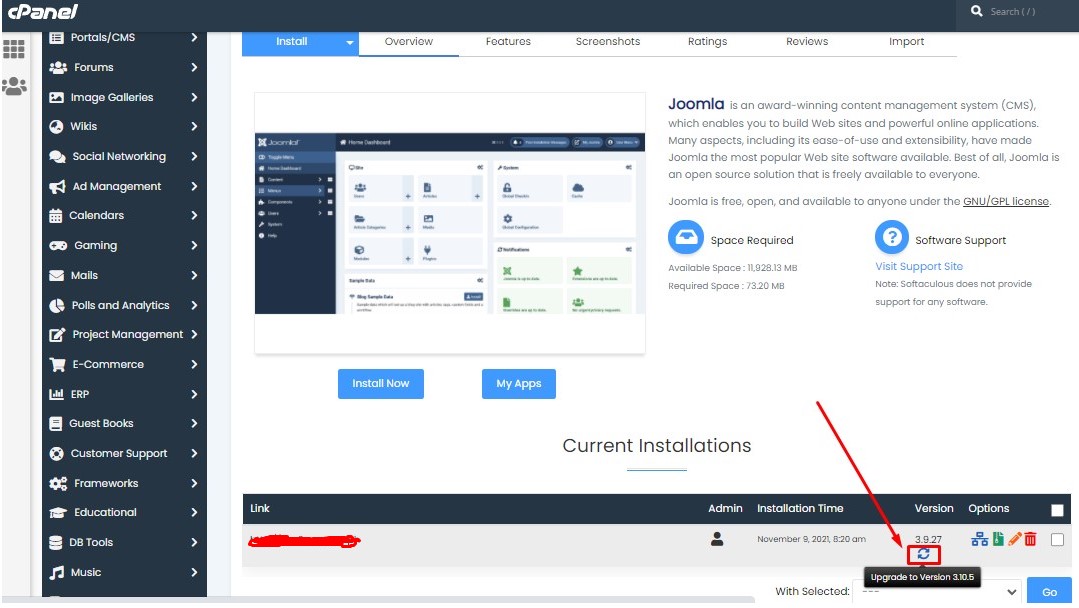
Task: Click the Ad Management megaphone icon
Action: [x=58, y=186]
